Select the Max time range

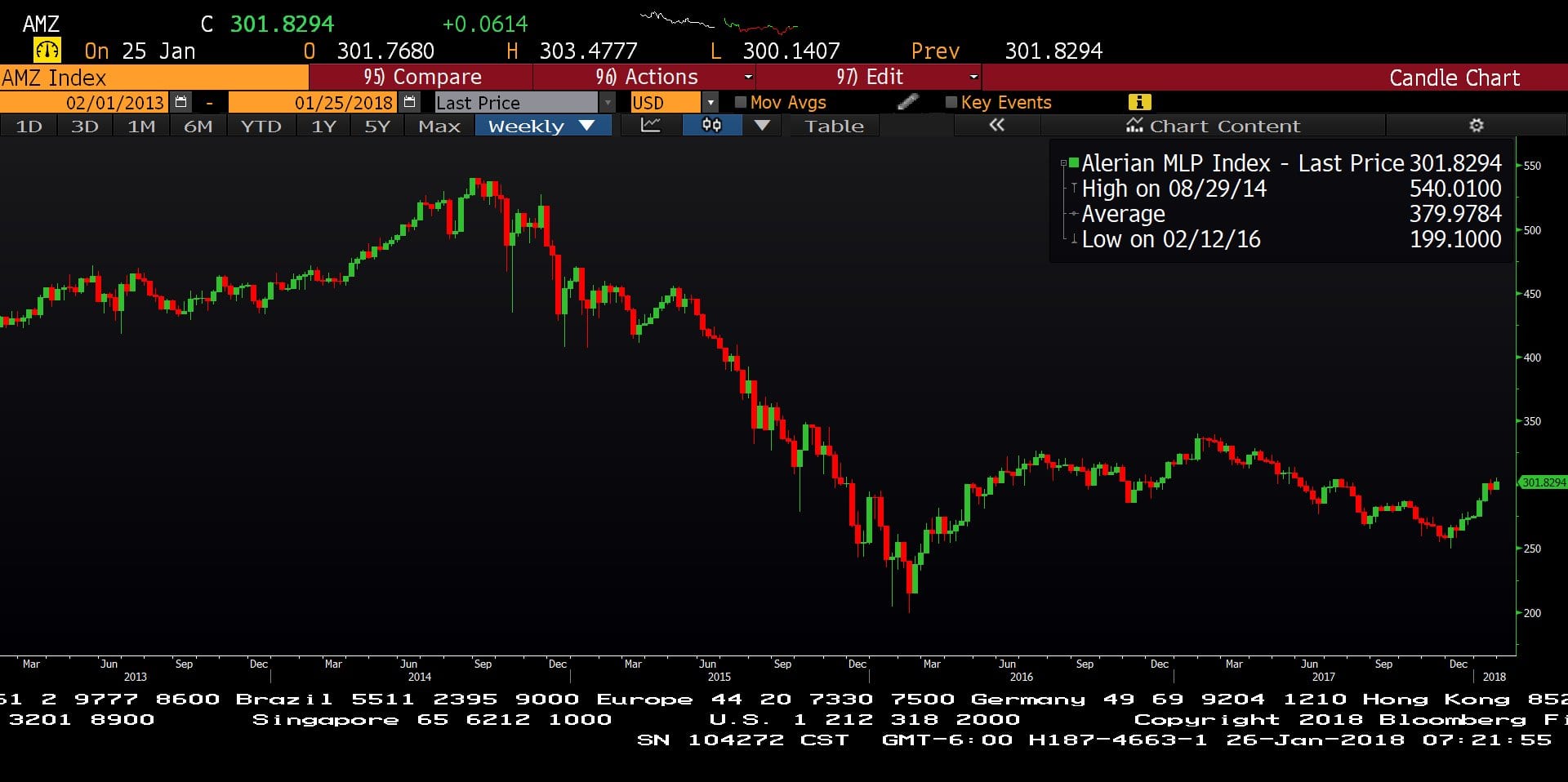439,126
